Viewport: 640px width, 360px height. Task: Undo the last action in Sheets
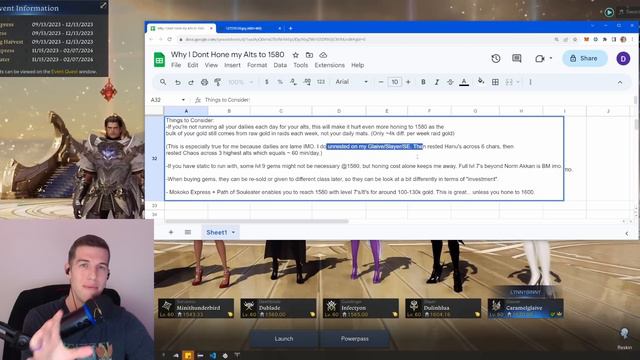pos(178,82)
